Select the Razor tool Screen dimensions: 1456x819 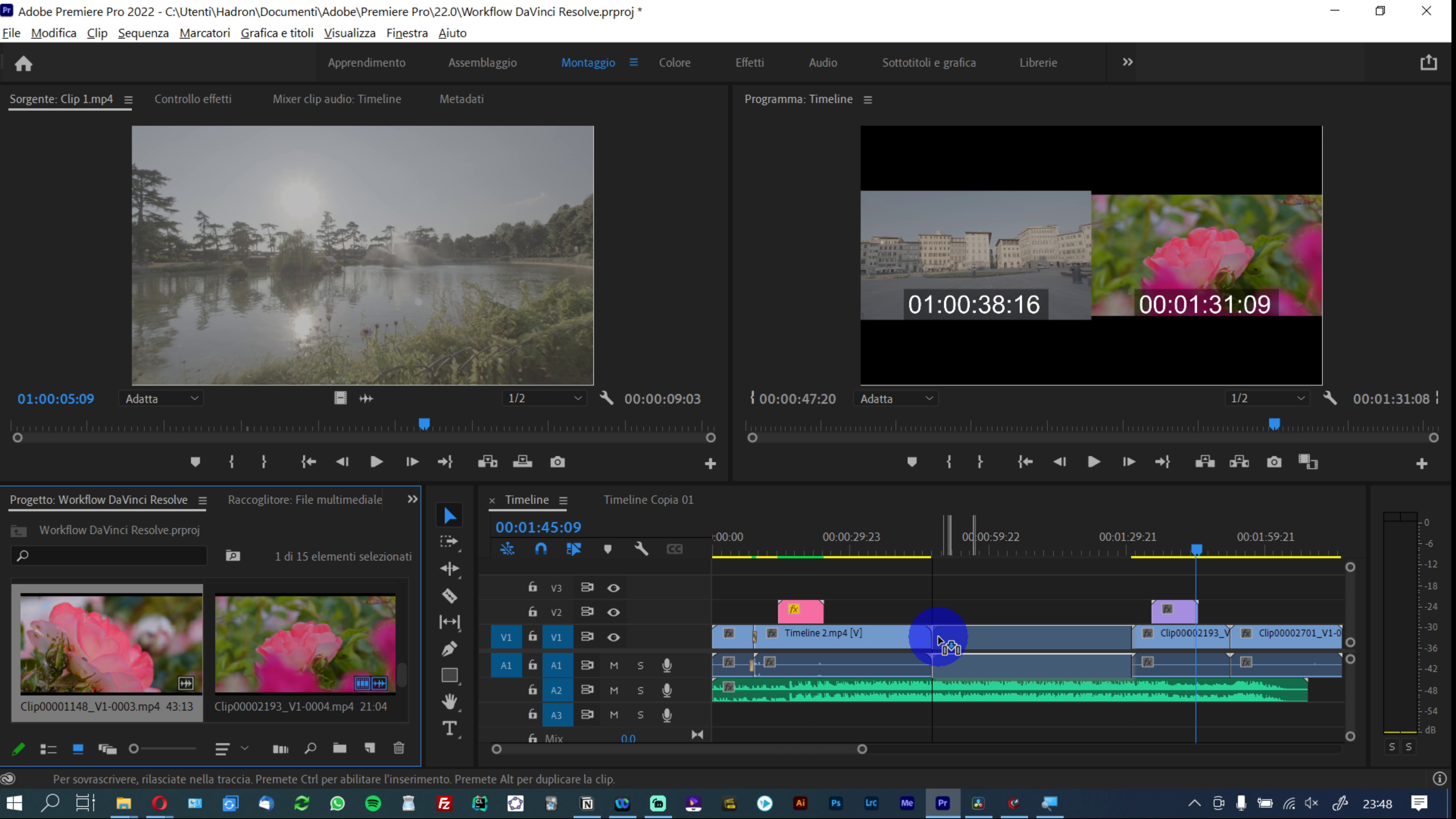click(450, 596)
